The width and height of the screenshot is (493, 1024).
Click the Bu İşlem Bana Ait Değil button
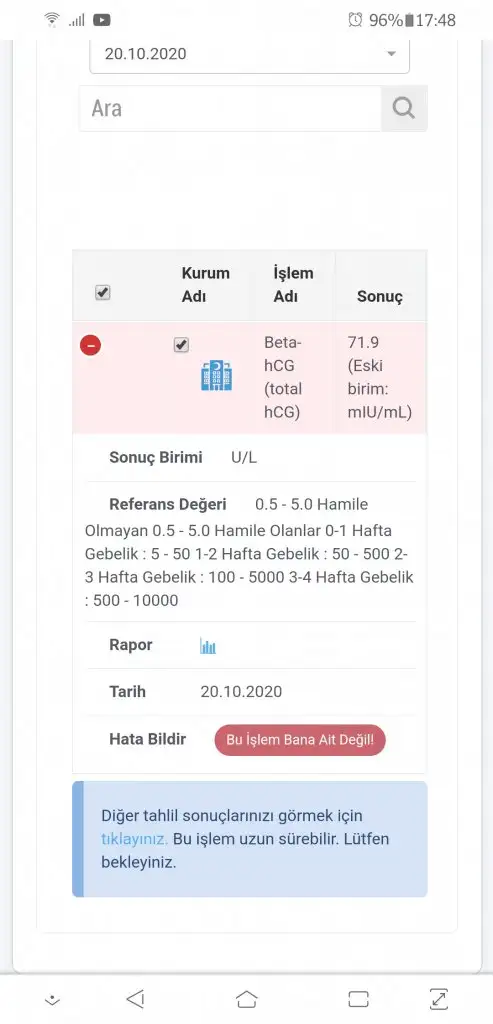click(300, 740)
